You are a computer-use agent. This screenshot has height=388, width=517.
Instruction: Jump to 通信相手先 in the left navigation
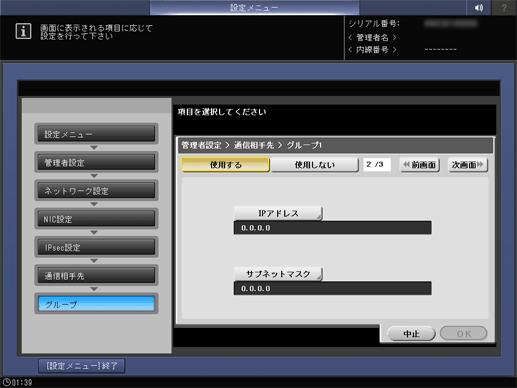click(96, 275)
